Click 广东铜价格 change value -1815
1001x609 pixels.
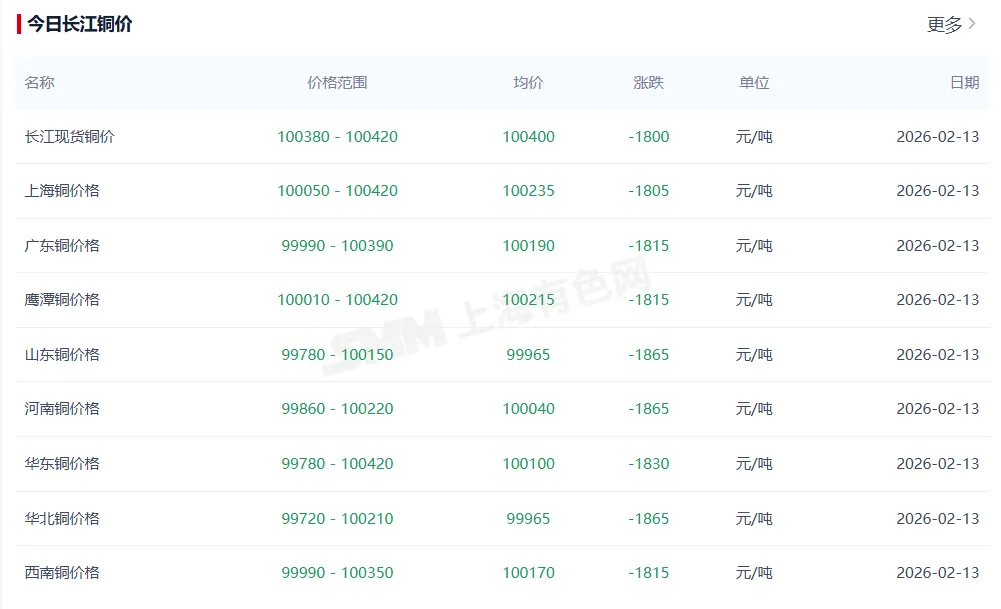(649, 246)
